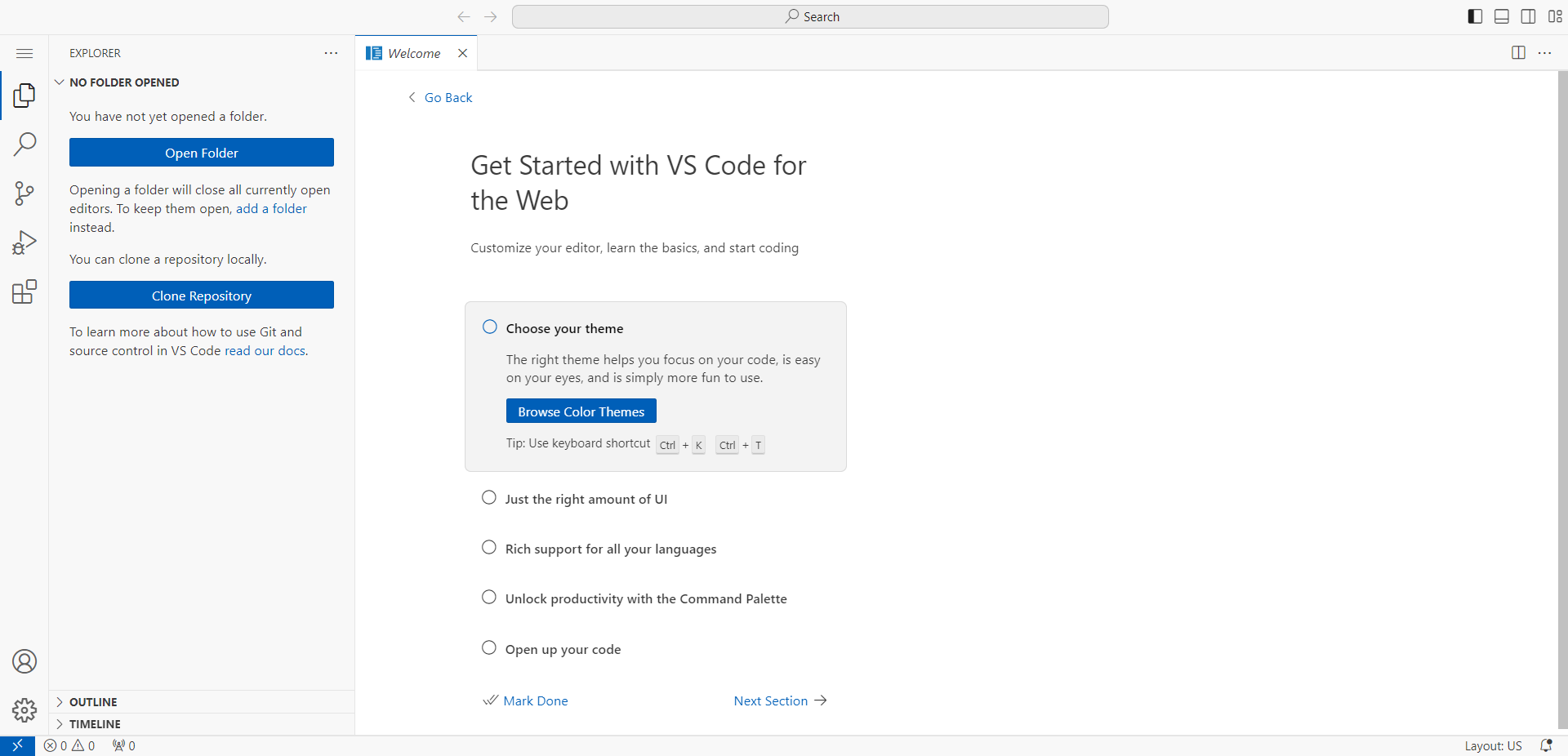Image resolution: width=1568 pixels, height=756 pixels.
Task: Go to Next Section
Action: [780, 700]
